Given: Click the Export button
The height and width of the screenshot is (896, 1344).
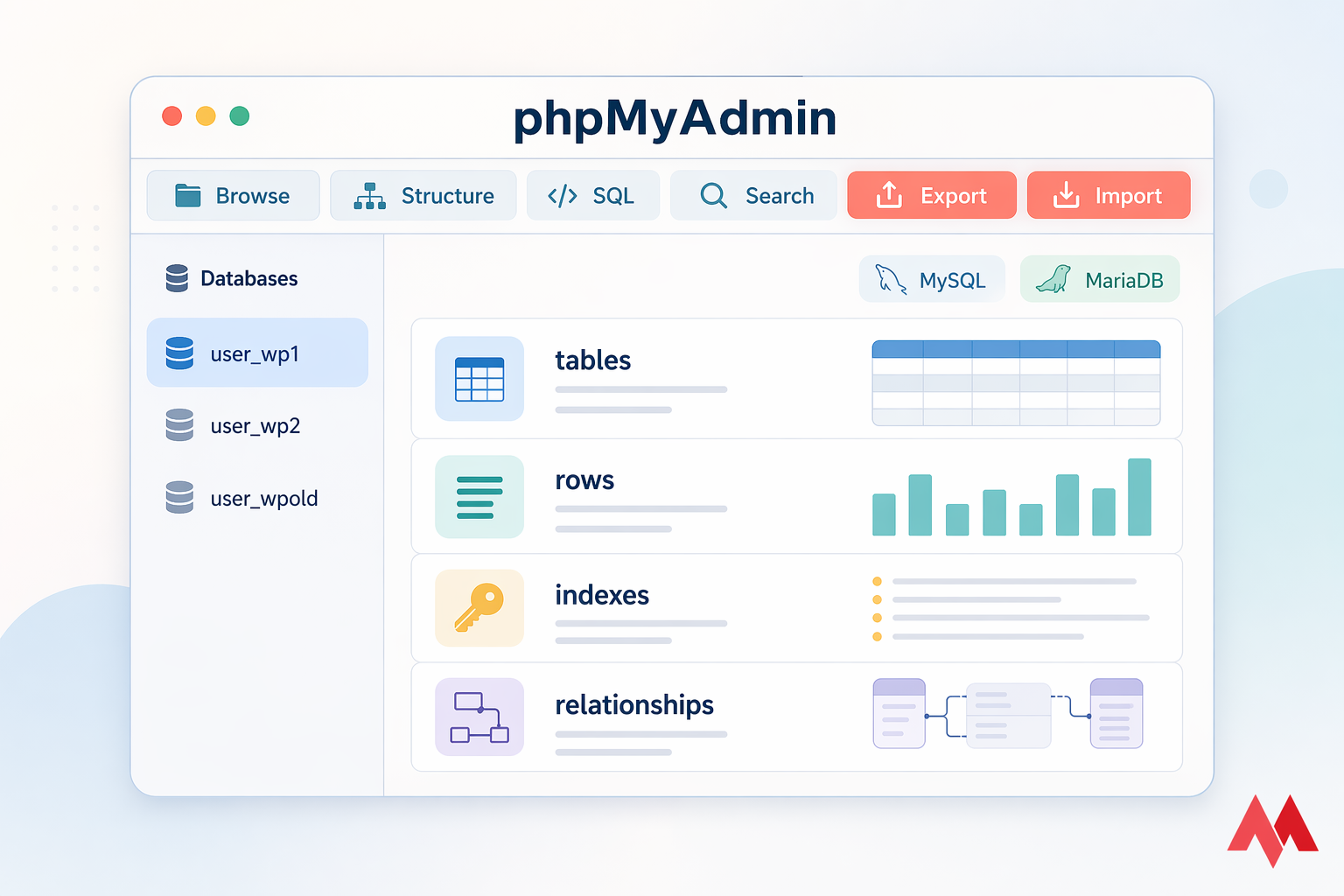Looking at the screenshot, I should pos(932,195).
